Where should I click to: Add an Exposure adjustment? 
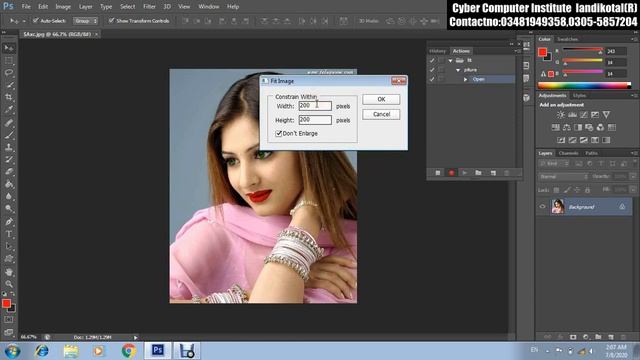click(595, 115)
